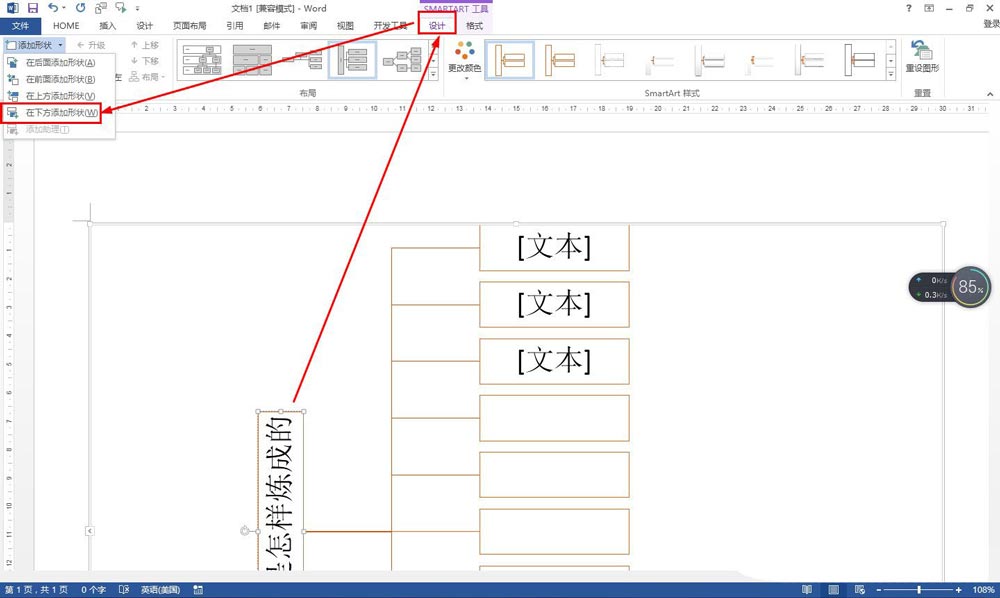Open the 布局 layout dropdown in Create Graphic
Image resolution: width=1000 pixels, height=598 pixels.
pos(150,77)
